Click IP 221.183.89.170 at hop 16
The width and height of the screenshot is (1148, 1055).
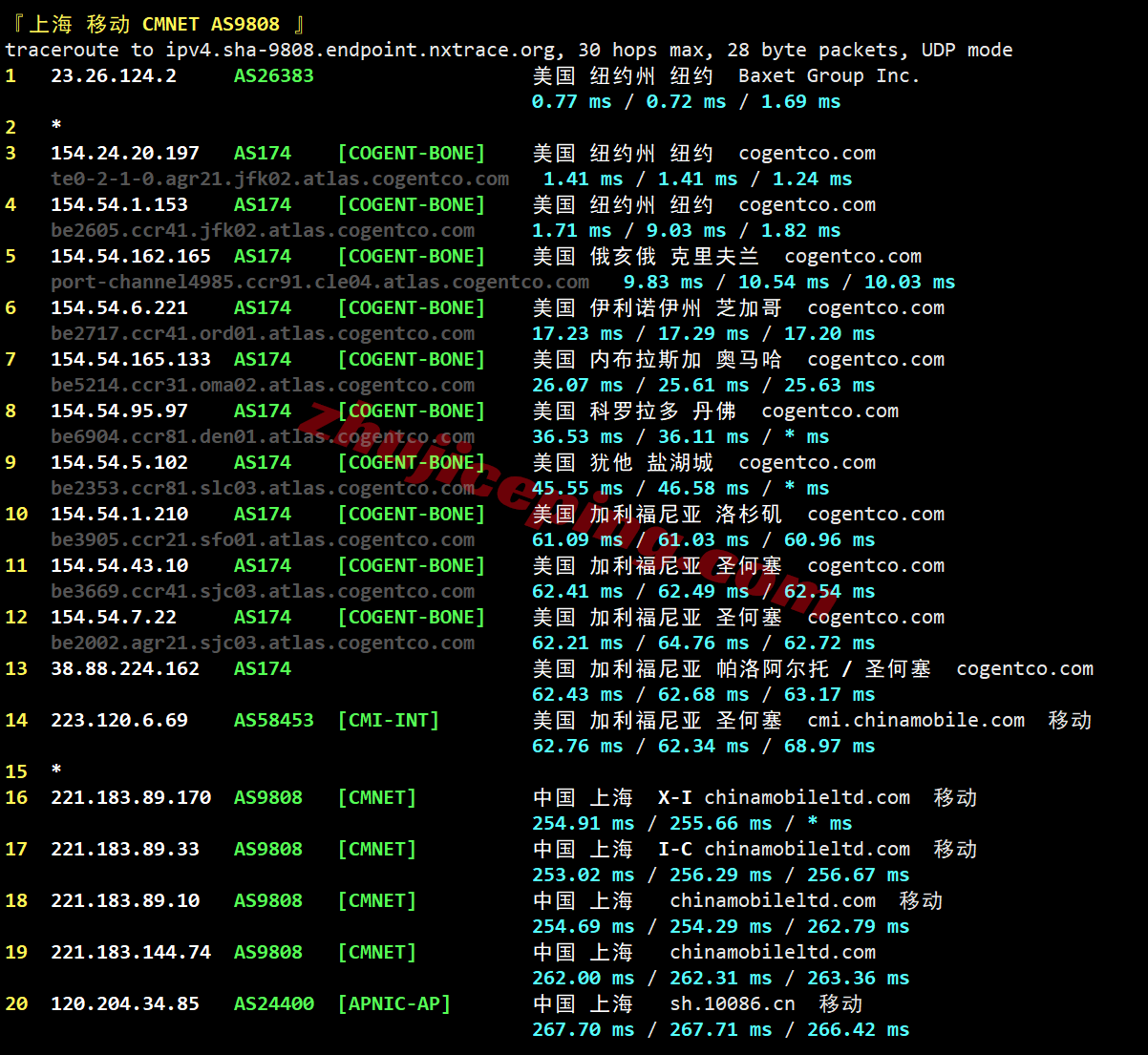coord(131,797)
